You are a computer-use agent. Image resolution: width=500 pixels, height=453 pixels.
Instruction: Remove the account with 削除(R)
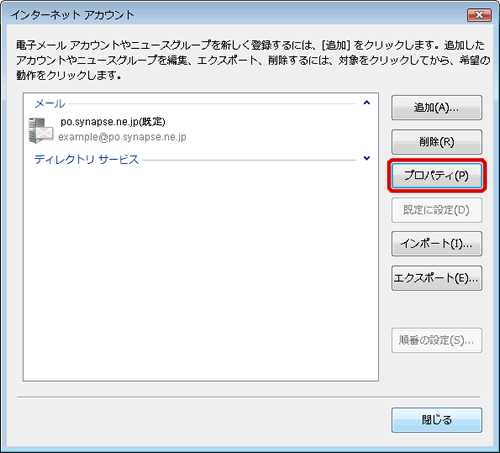coord(437,142)
